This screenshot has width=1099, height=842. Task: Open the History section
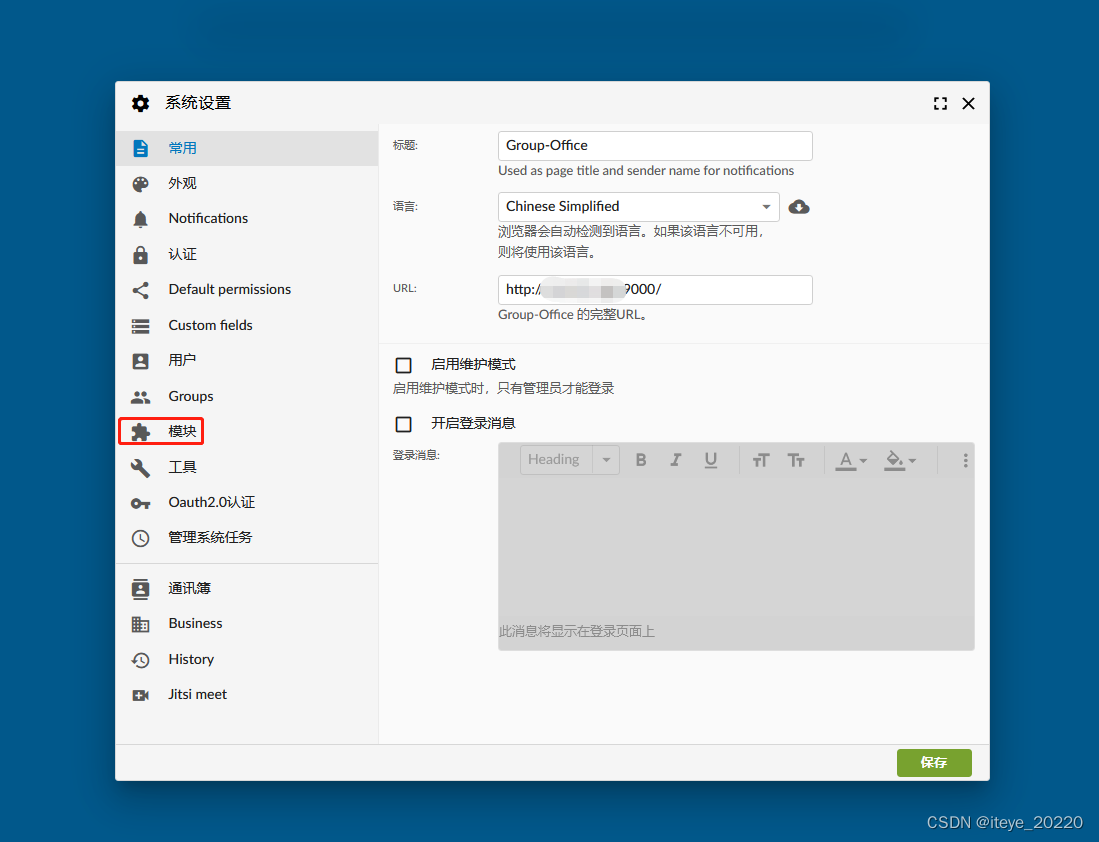[247, 659]
